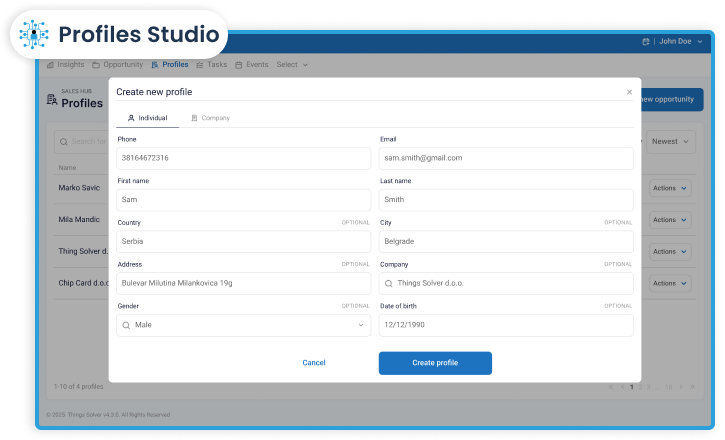The width and height of the screenshot is (725, 440).
Task: Expand the Gender dropdown chevron
Action: click(361, 325)
